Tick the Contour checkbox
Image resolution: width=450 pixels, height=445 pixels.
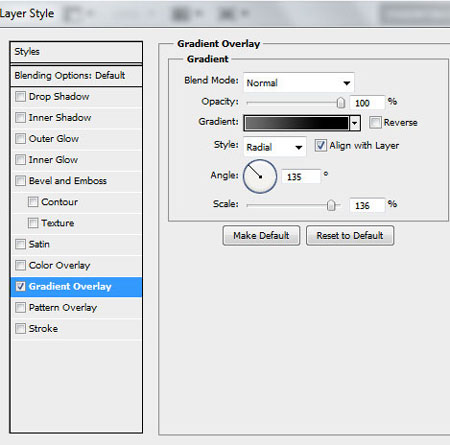click(33, 202)
